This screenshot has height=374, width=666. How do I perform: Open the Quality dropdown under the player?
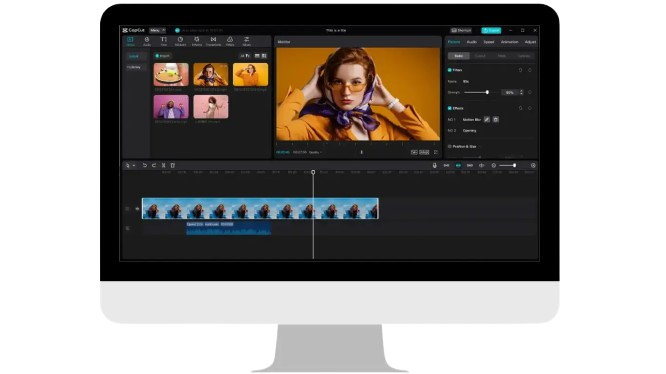coord(315,152)
